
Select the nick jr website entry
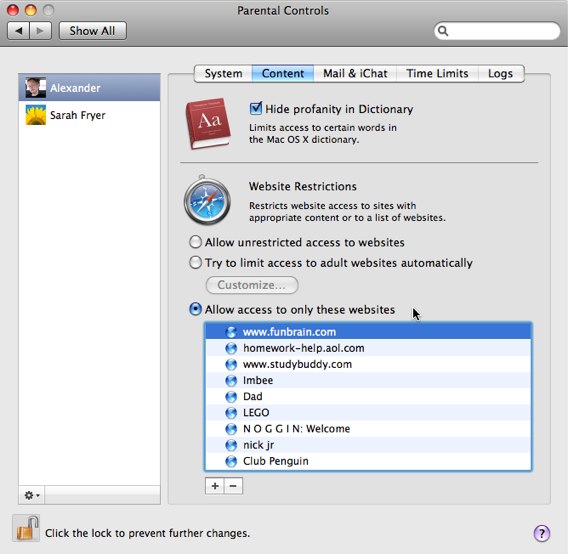368,445
